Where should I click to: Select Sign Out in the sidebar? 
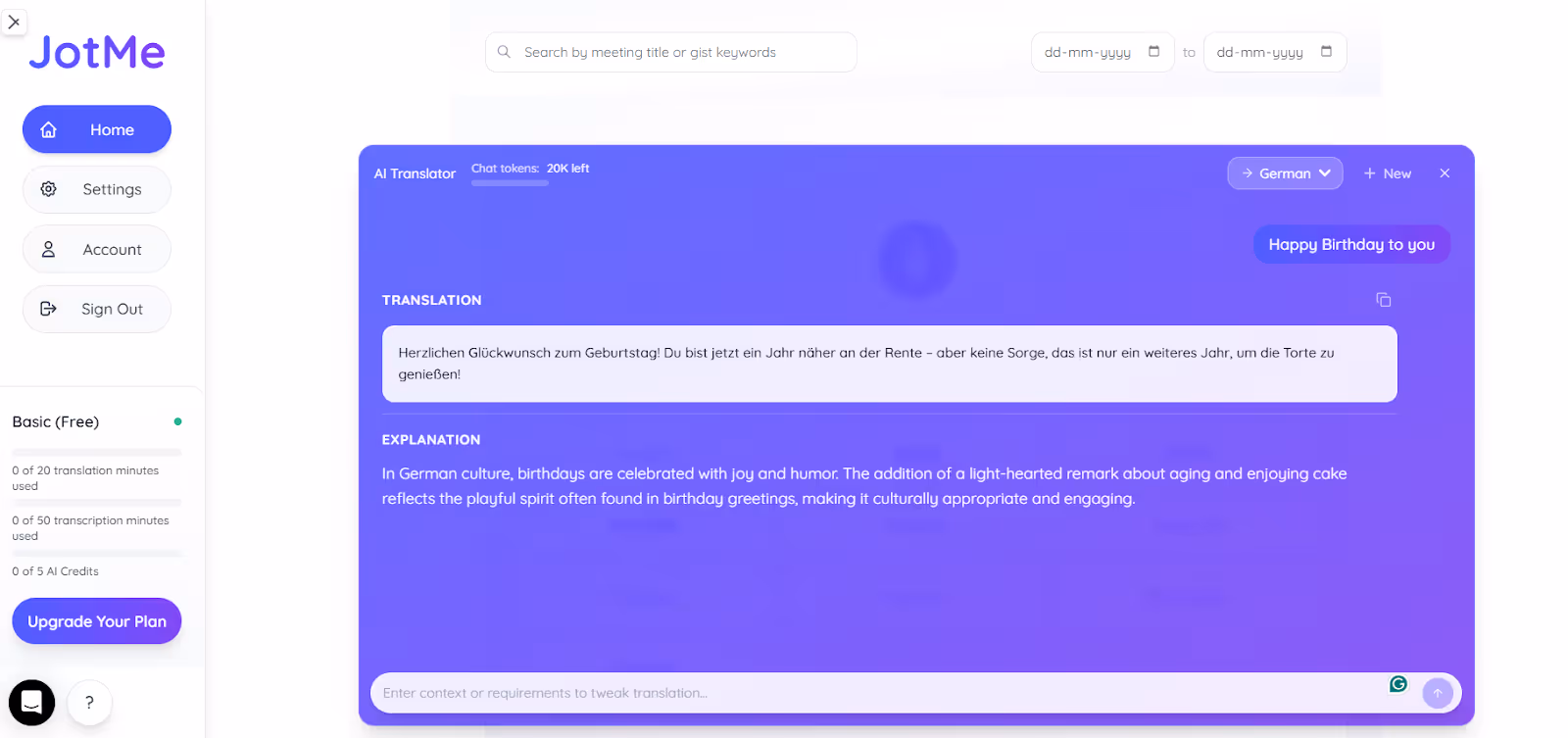(x=97, y=309)
